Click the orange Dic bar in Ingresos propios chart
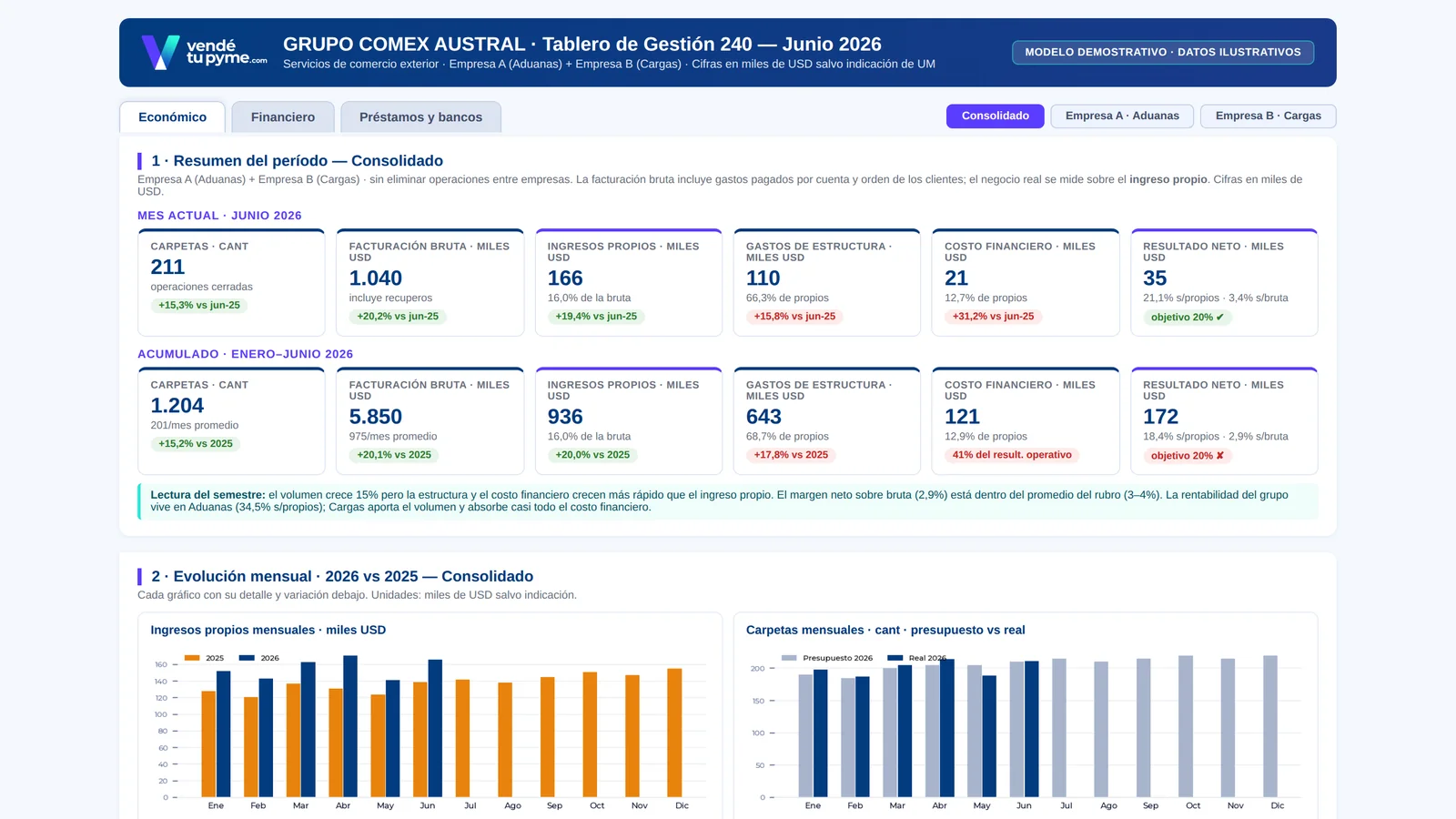The width and height of the screenshot is (1456, 819). point(674,733)
